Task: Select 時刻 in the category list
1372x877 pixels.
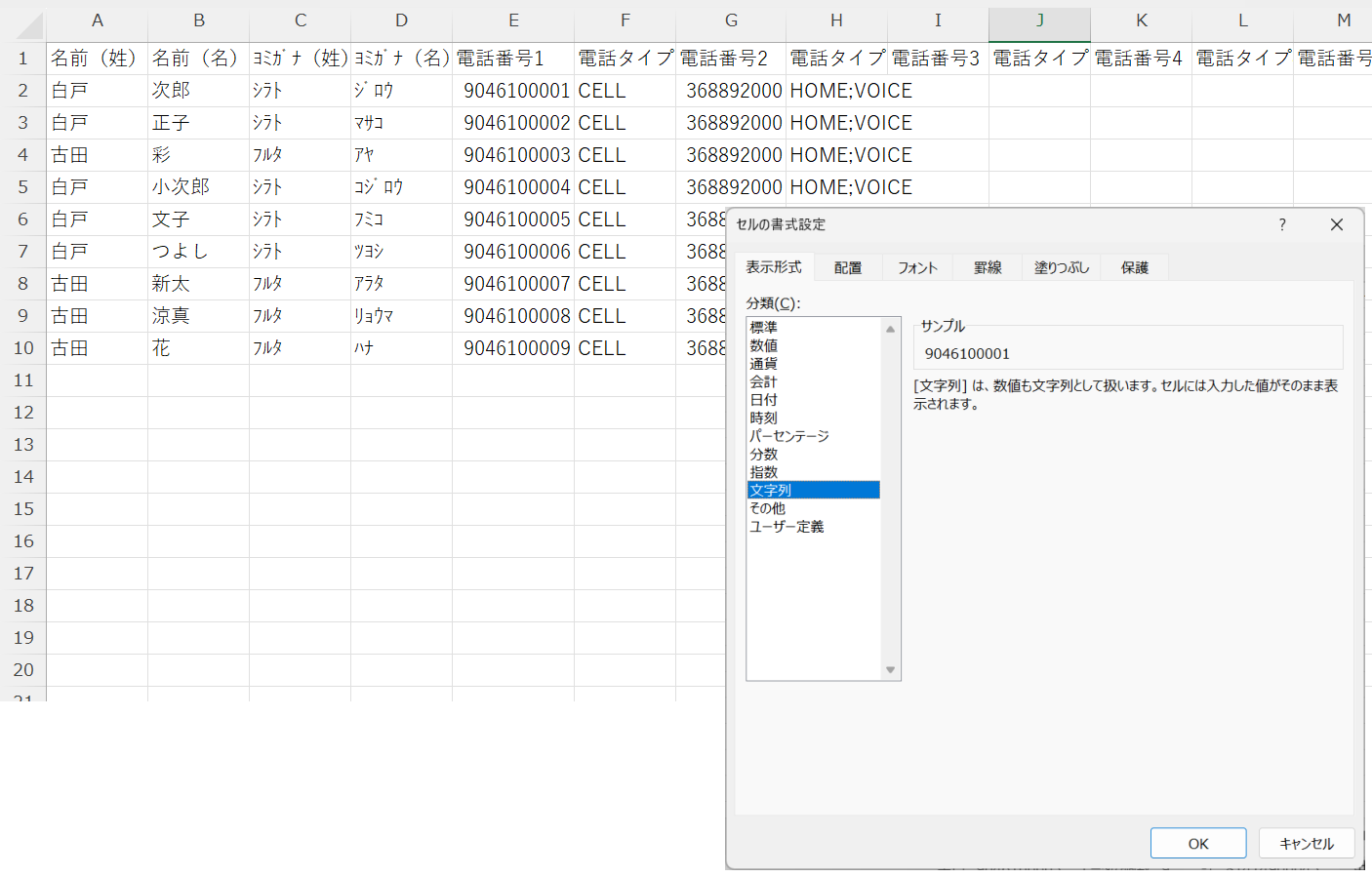Action: [x=813, y=418]
